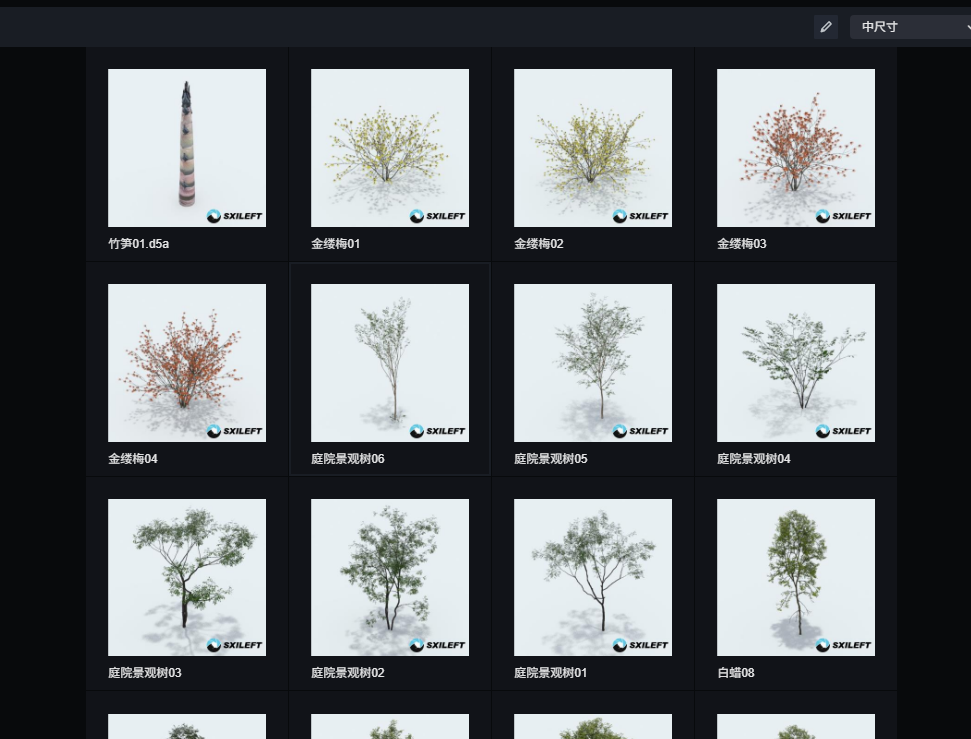
Task: Click the 庭院景观树02 name label
Action: (x=348, y=672)
